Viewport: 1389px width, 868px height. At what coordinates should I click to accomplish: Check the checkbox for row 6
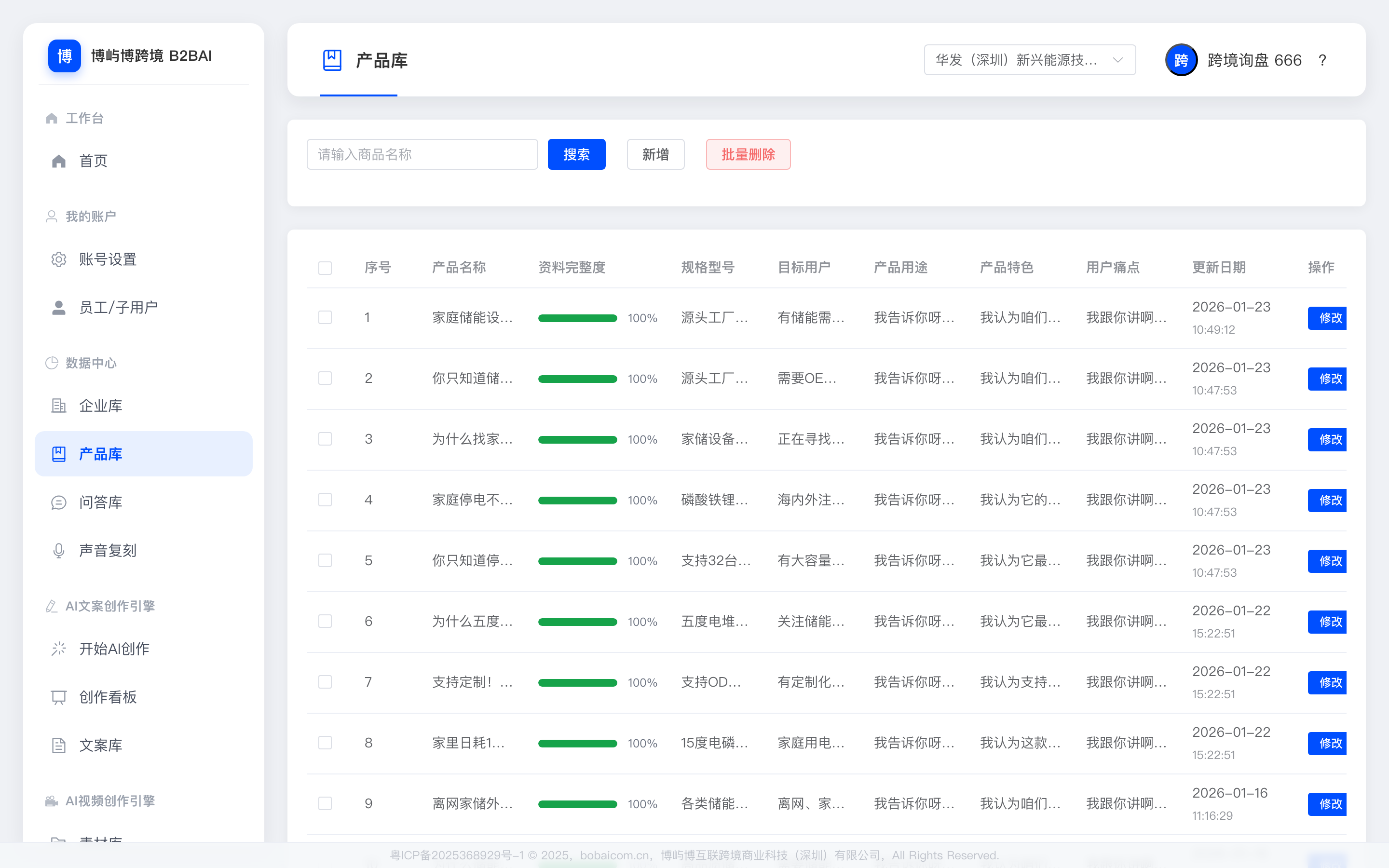tap(325, 621)
